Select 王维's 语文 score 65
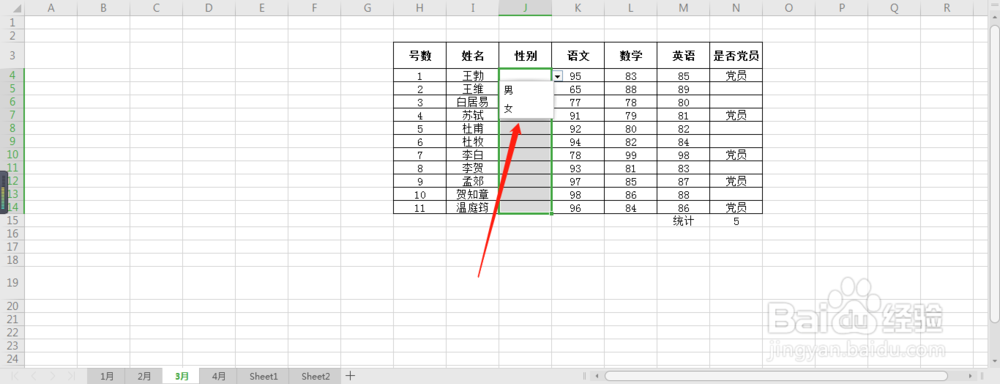The image size is (1000, 384). (x=578, y=89)
